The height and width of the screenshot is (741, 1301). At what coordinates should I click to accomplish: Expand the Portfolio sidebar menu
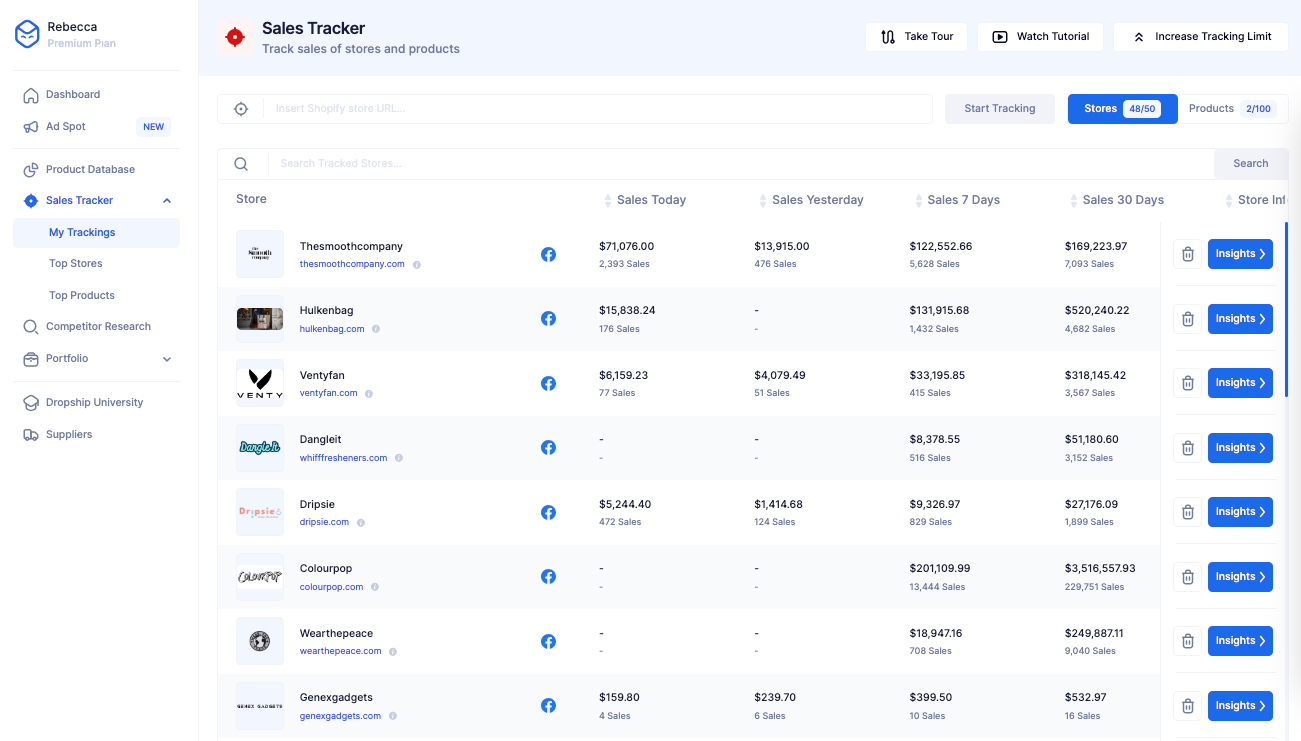167,359
